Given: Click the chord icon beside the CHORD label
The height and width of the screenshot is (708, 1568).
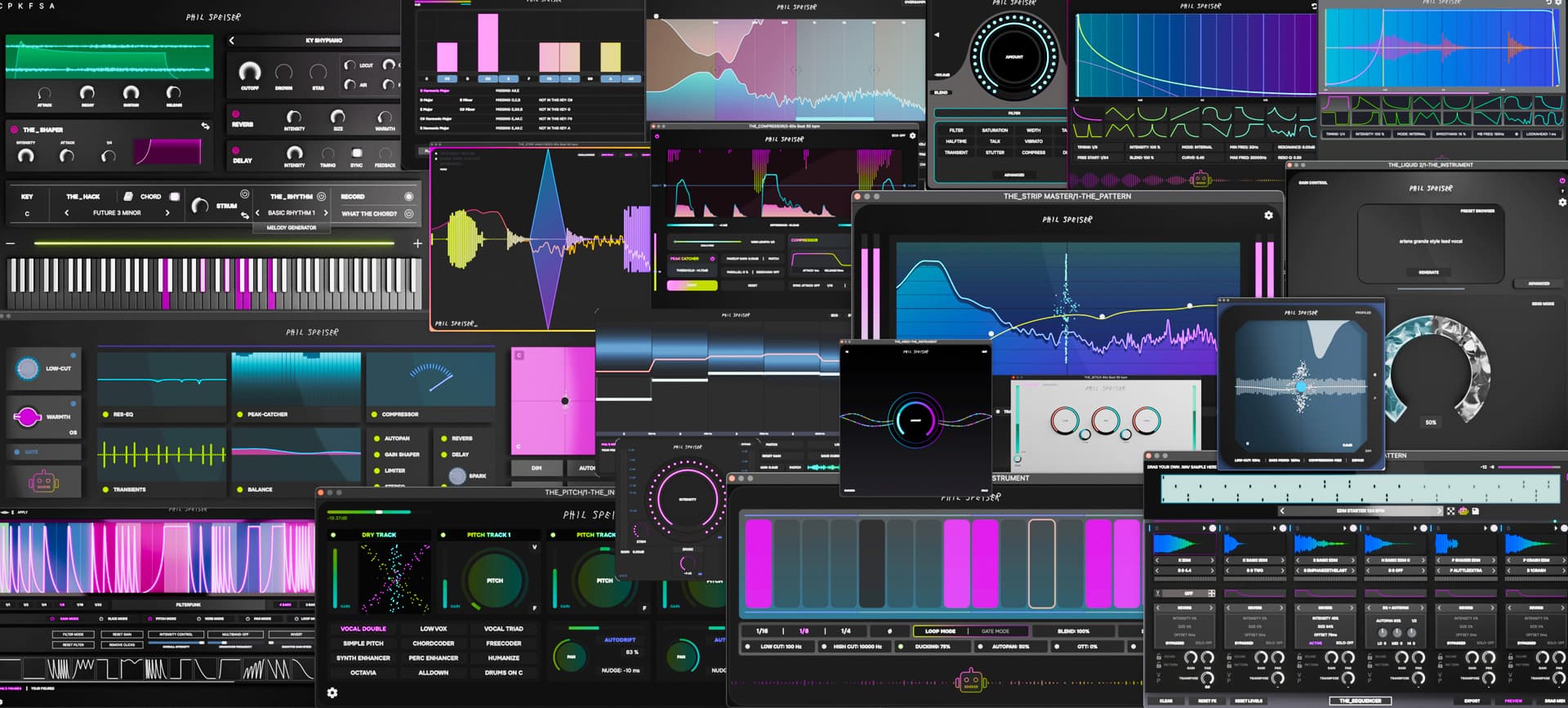Looking at the screenshot, I should pyautogui.click(x=128, y=197).
